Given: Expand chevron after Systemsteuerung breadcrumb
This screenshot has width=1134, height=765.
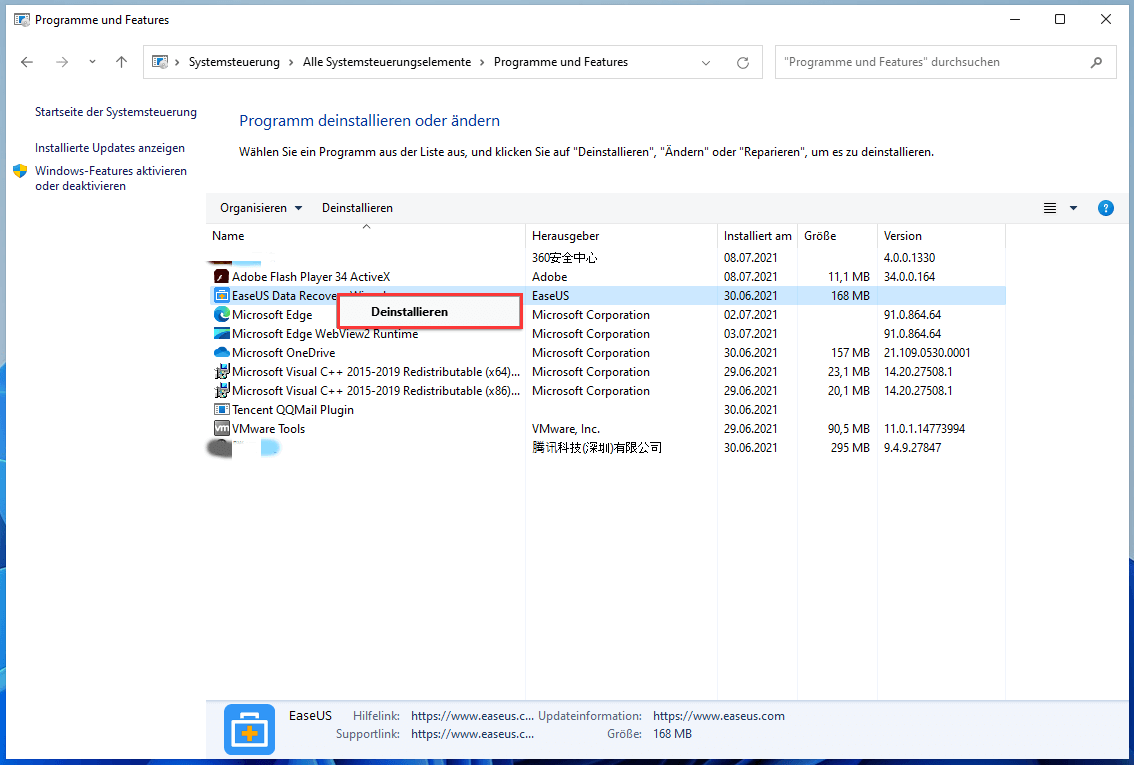Looking at the screenshot, I should [x=291, y=62].
